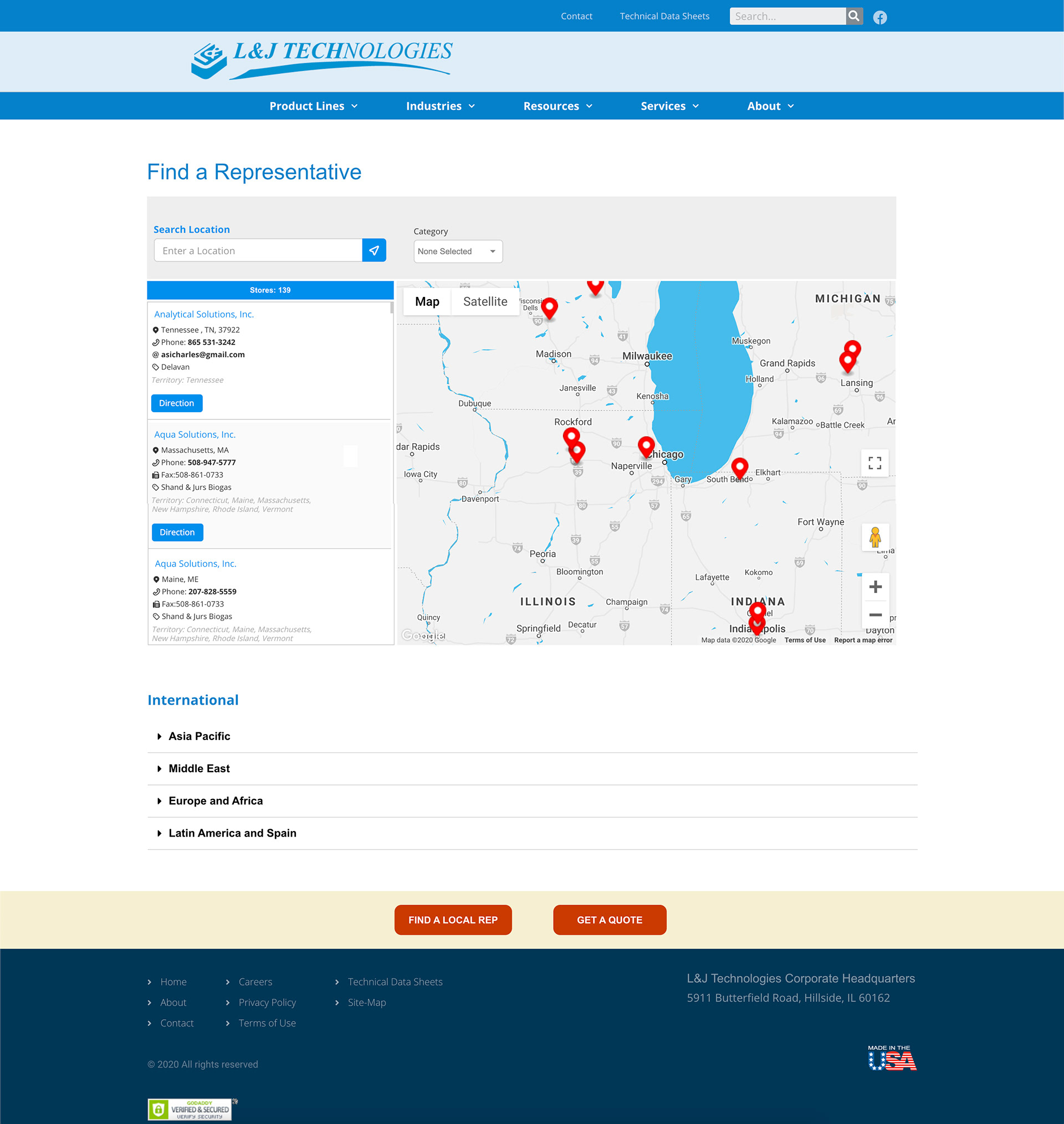This screenshot has height=1124, width=1064.
Task: Open the footer Terms of Use link
Action: tap(267, 1023)
